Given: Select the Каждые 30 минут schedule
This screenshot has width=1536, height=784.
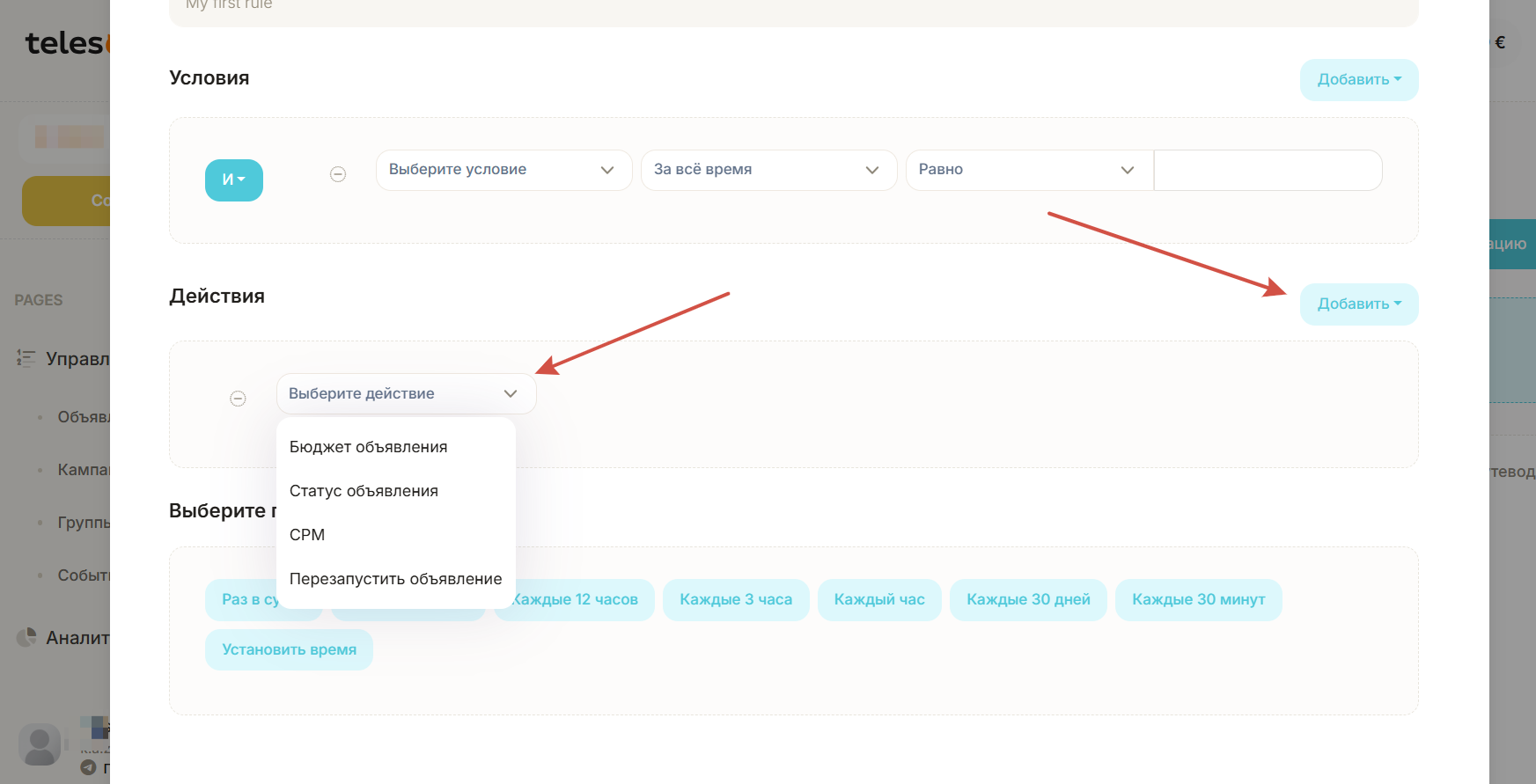Looking at the screenshot, I should click(x=1198, y=600).
